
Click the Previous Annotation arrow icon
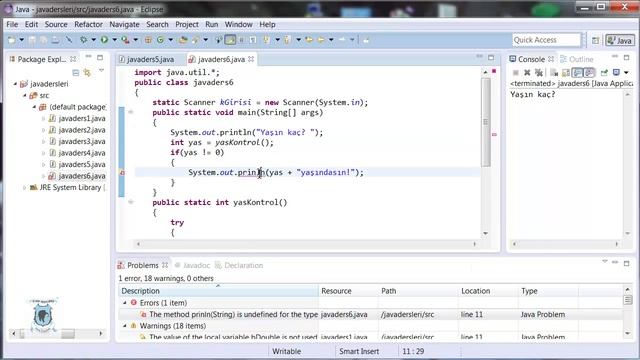coord(287,40)
